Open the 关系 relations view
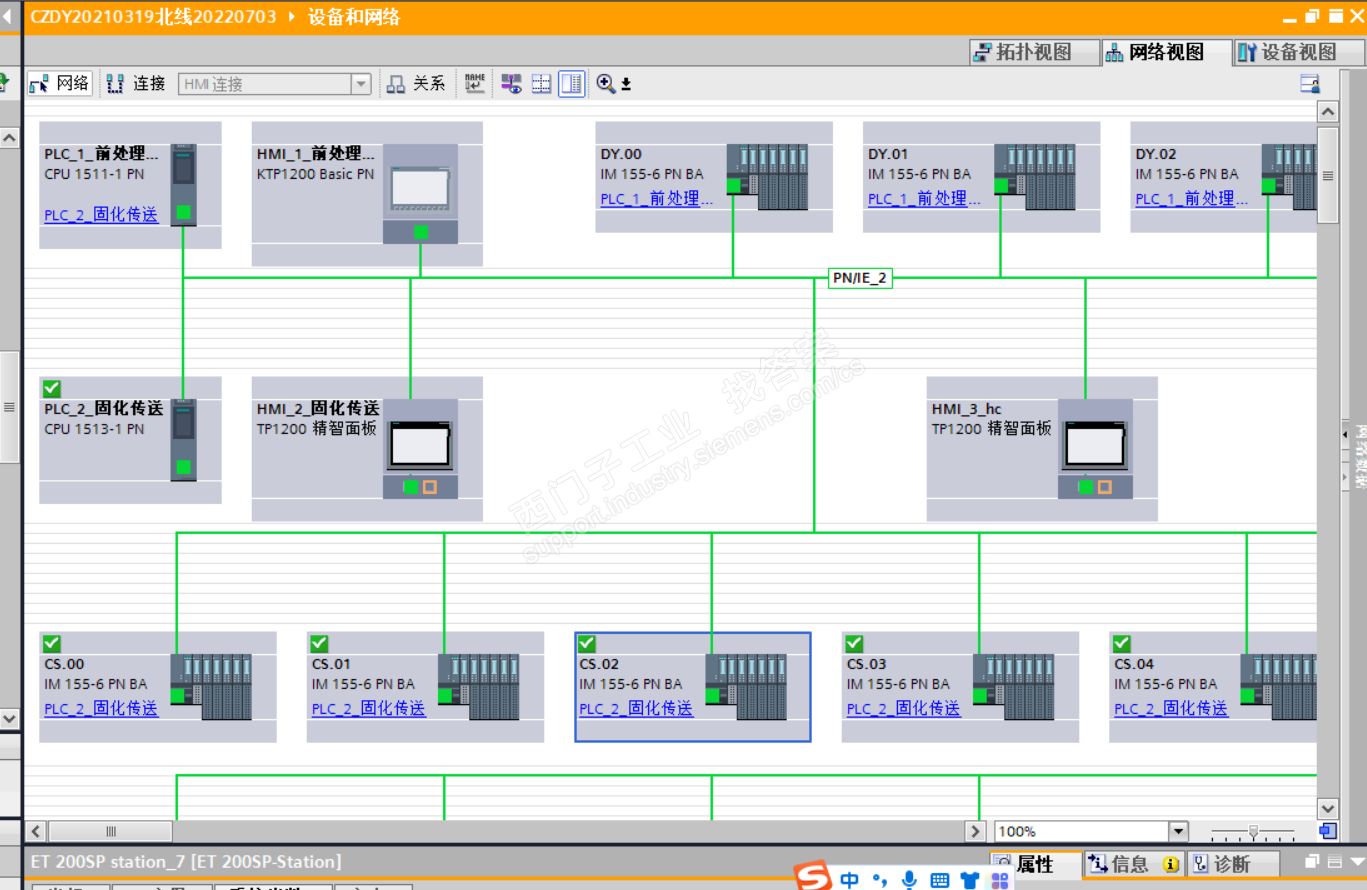 click(416, 84)
